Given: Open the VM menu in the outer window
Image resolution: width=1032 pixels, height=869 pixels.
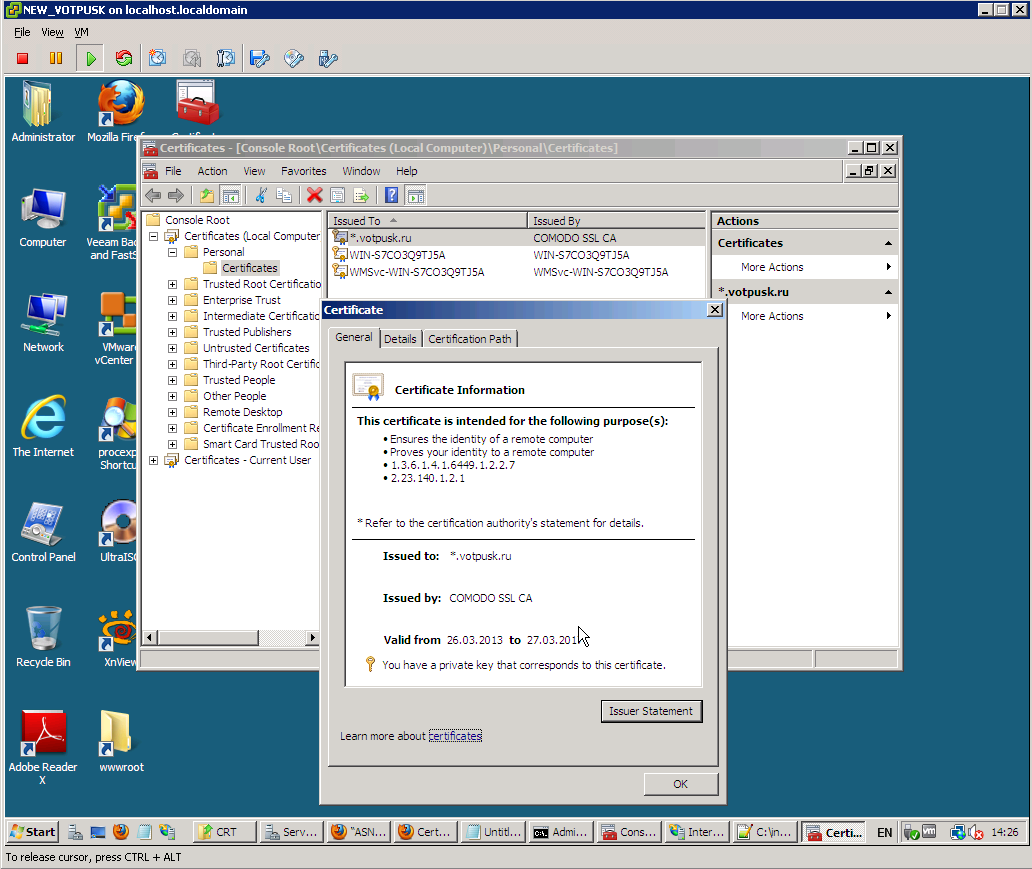Looking at the screenshot, I should click(81, 32).
